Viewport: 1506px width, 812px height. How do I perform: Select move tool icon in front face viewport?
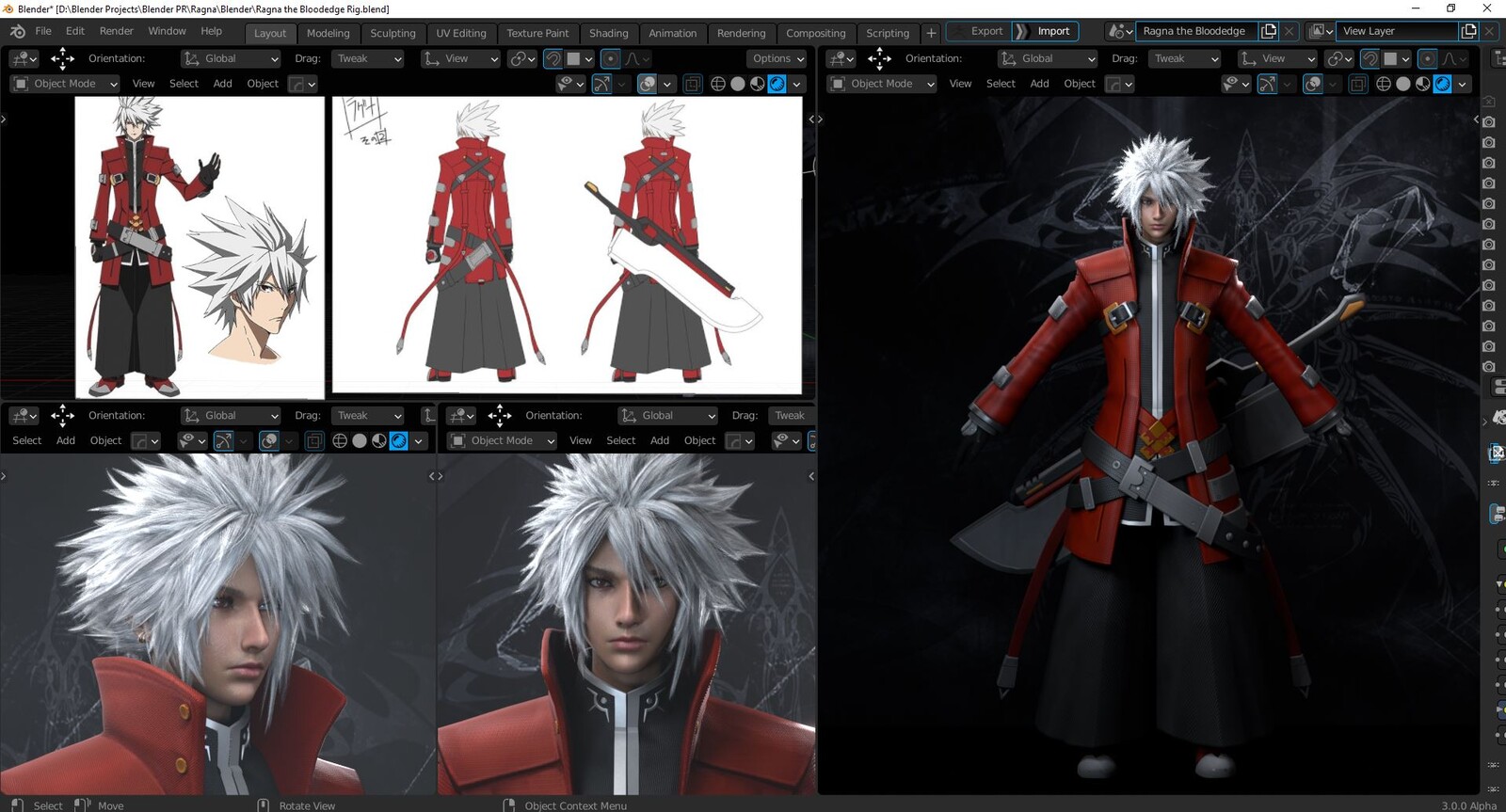pyautogui.click(x=500, y=415)
